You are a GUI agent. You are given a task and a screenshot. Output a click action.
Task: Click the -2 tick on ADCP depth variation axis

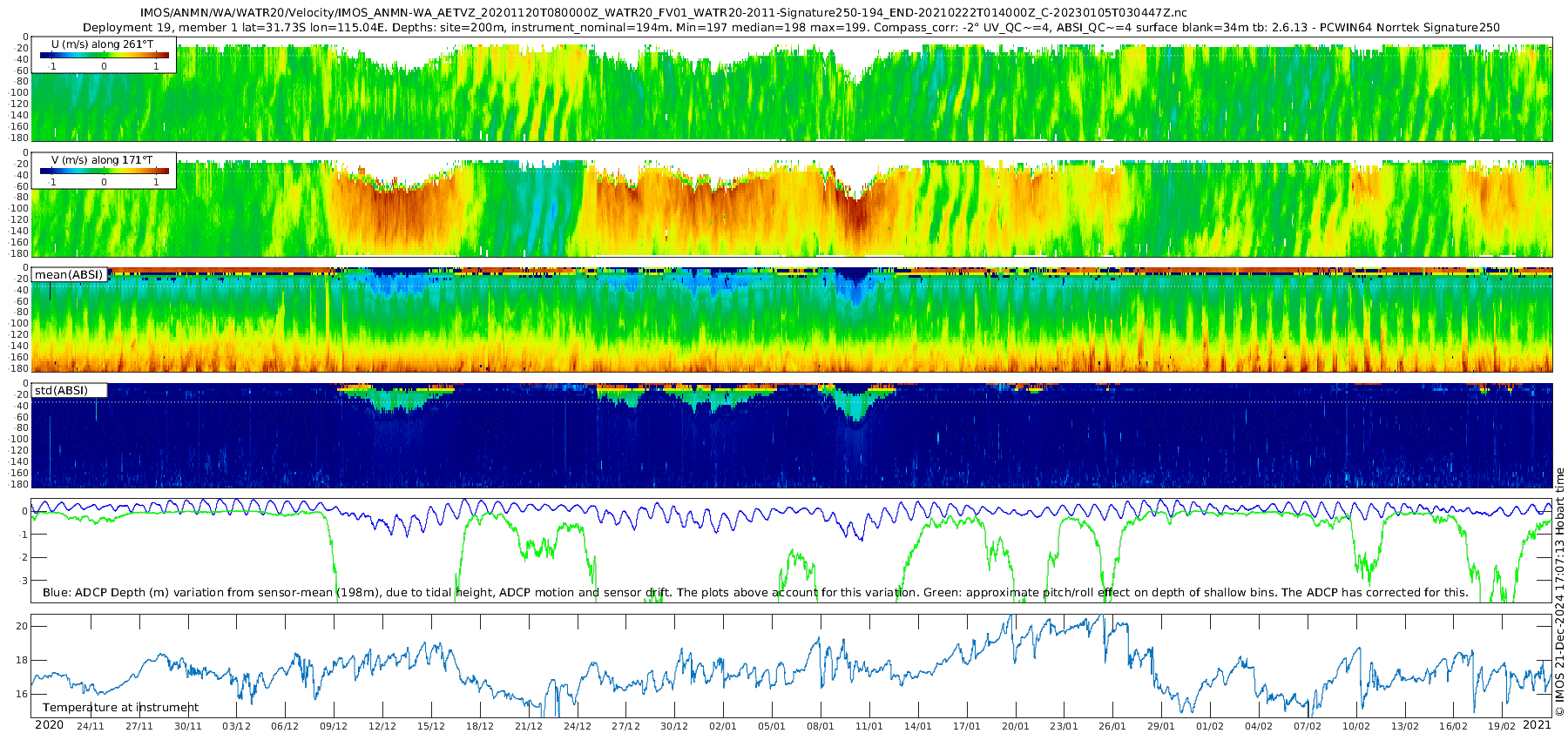[x=24, y=558]
